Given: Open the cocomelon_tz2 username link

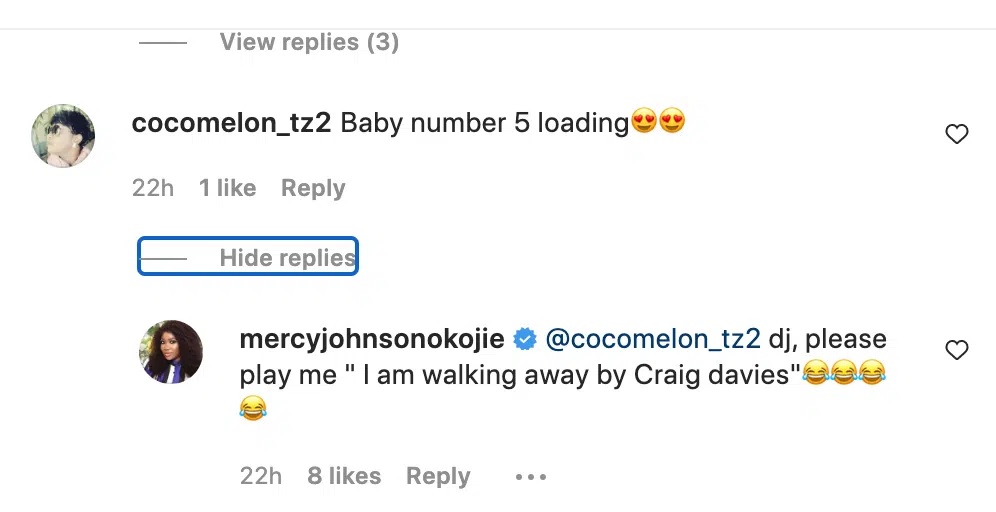Looking at the screenshot, I should (232, 123).
